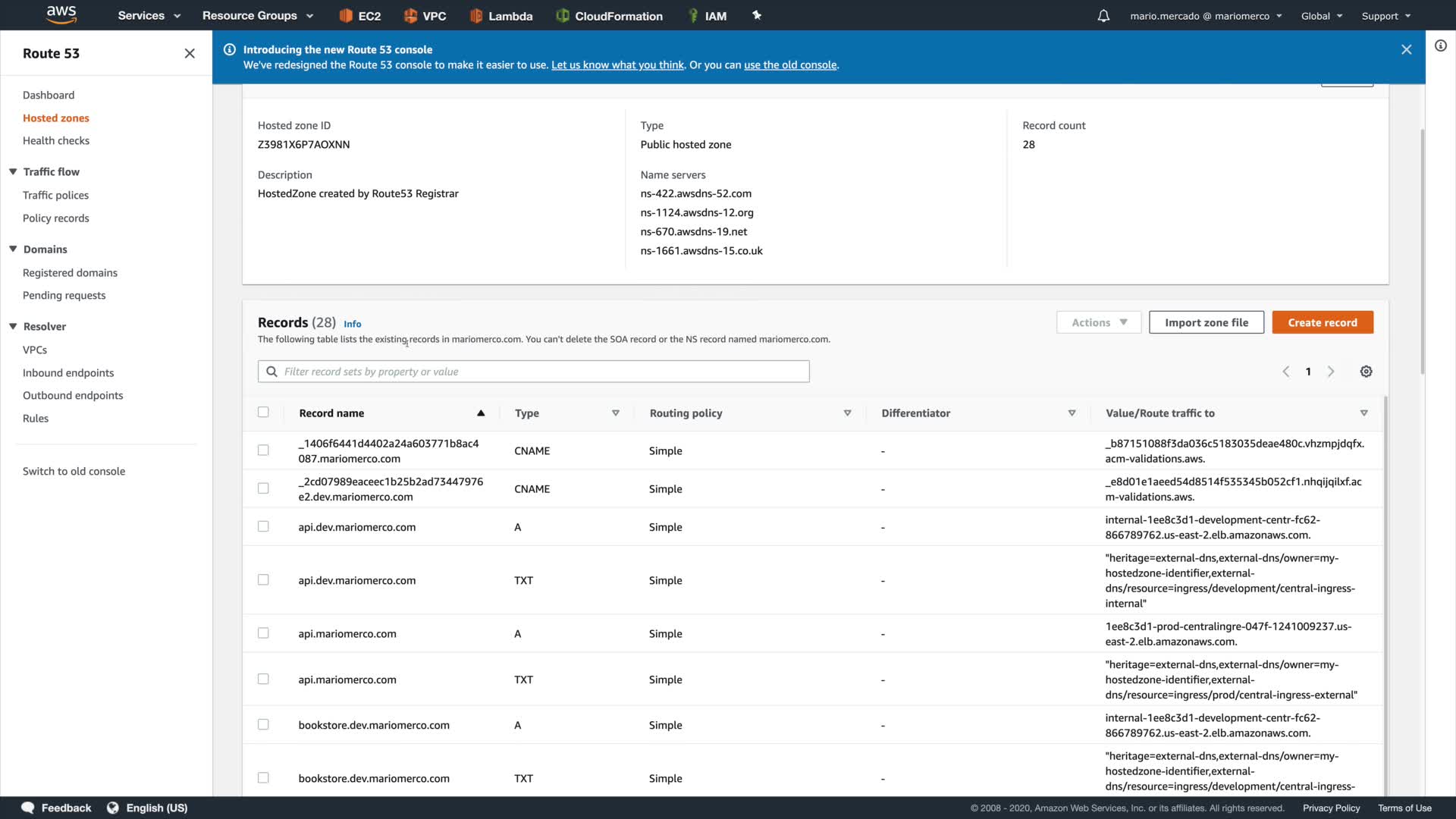Tick the bookstore.dev.mariomerco.com A record checkbox

[263, 724]
